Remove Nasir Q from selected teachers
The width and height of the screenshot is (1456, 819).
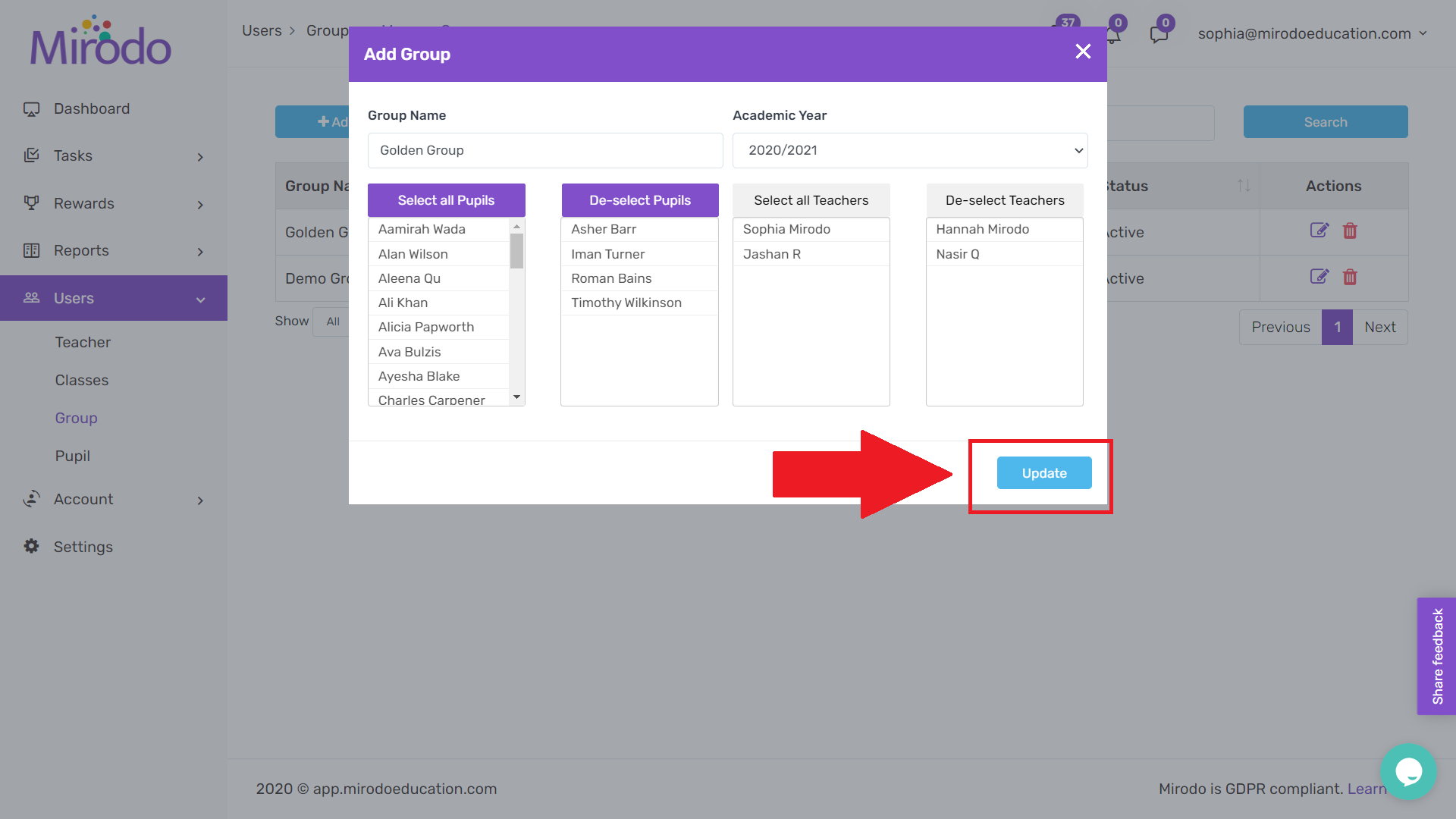[1004, 254]
